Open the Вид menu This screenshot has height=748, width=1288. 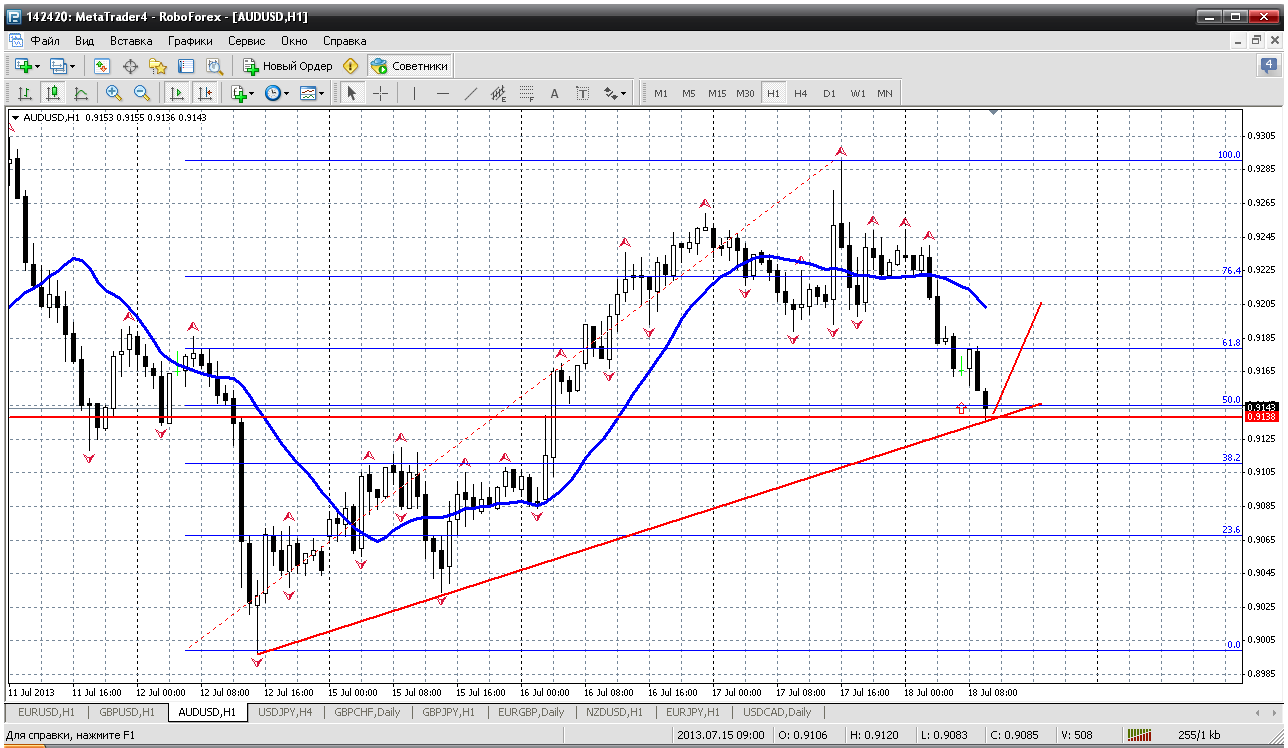(x=84, y=41)
